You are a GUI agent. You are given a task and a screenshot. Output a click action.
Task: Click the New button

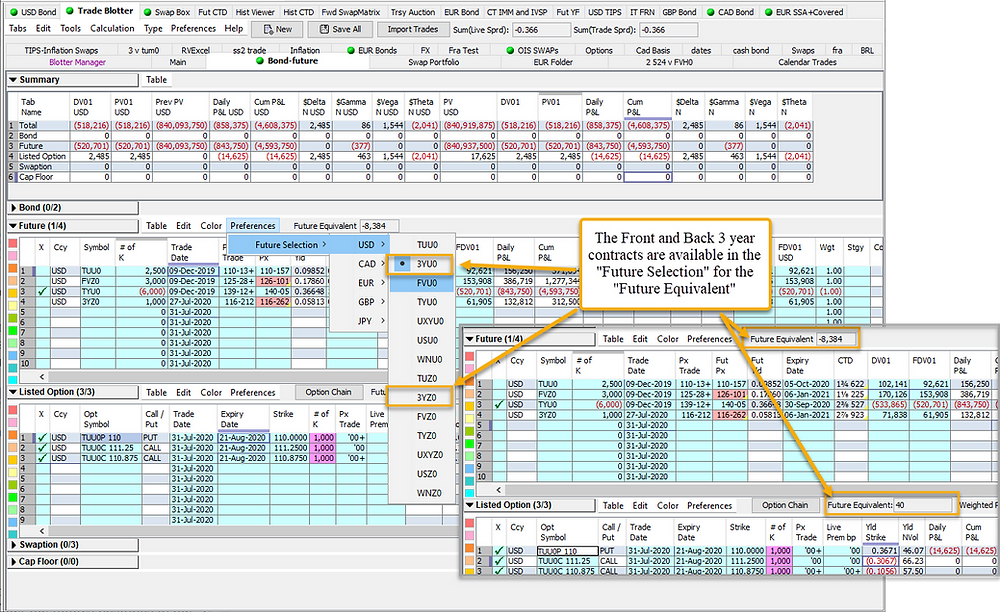point(276,29)
